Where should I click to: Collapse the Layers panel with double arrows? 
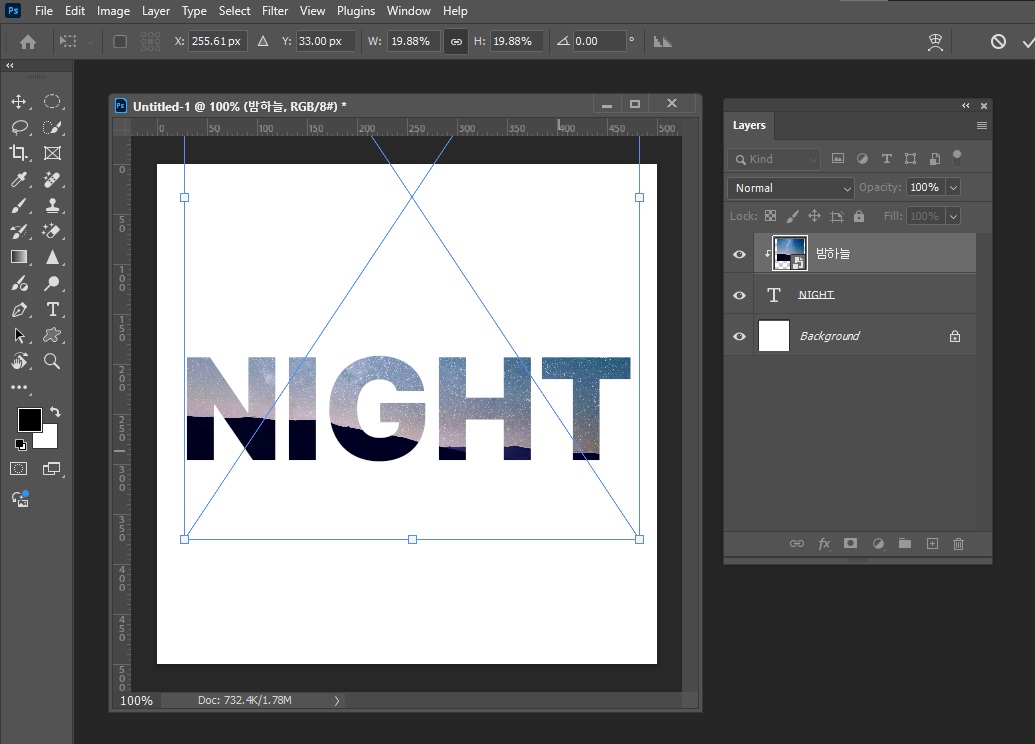(966, 106)
